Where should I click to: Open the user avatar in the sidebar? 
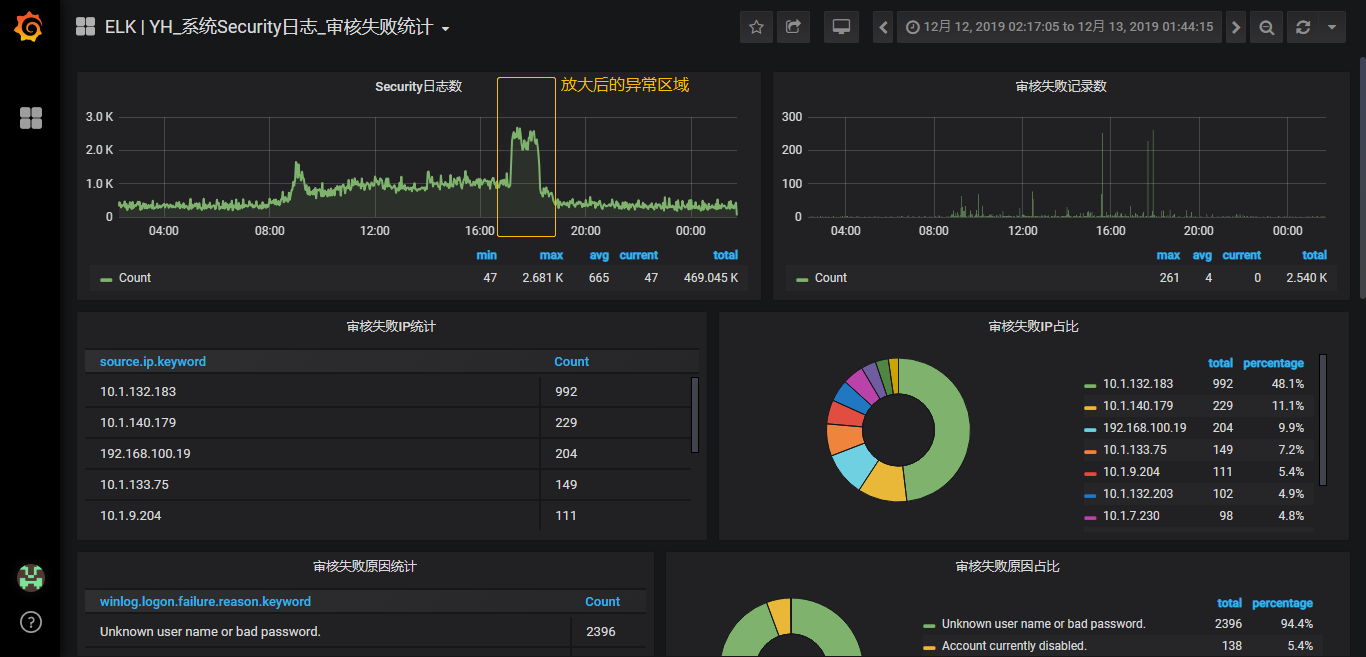click(x=31, y=577)
